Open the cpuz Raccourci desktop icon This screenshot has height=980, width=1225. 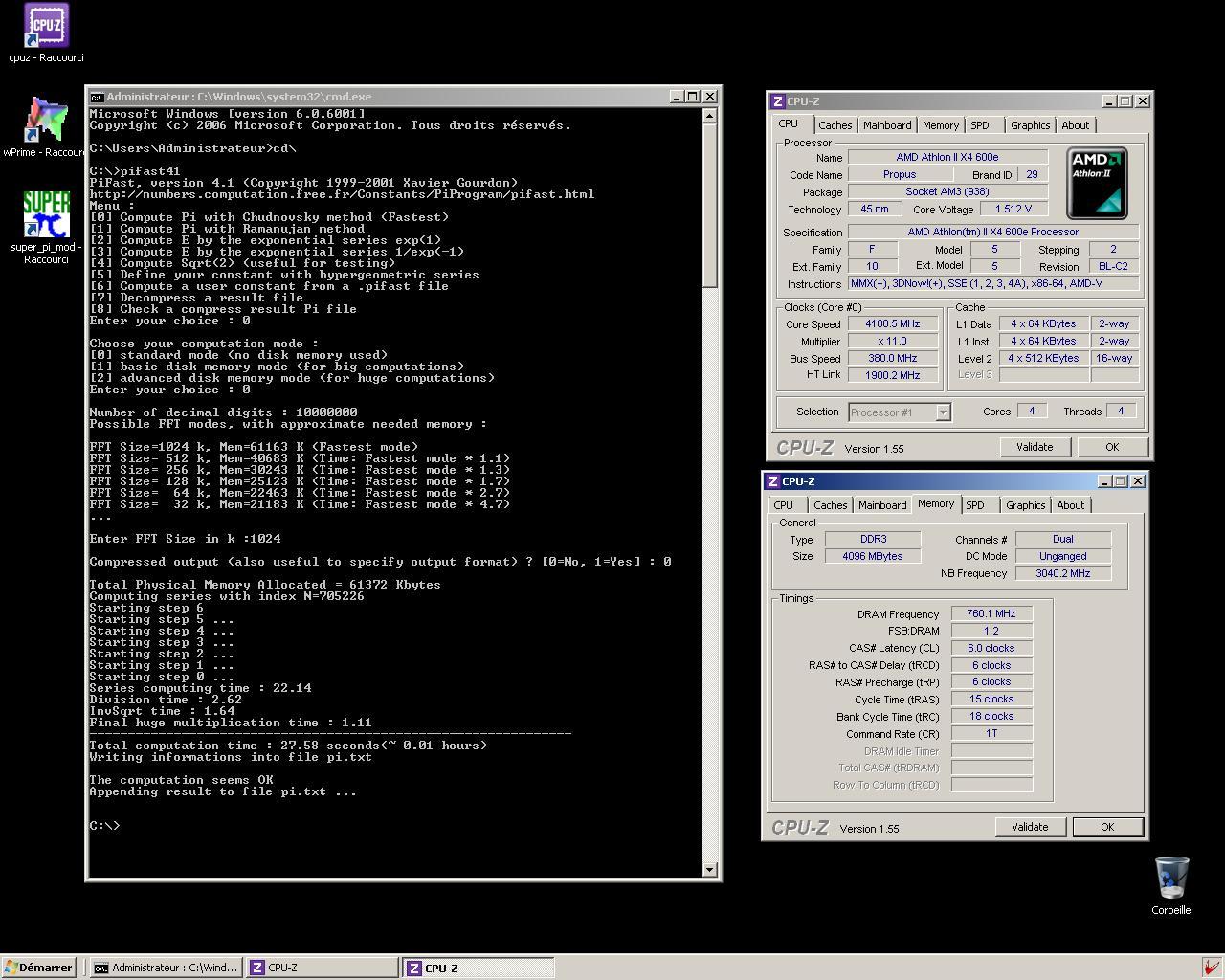(46, 33)
